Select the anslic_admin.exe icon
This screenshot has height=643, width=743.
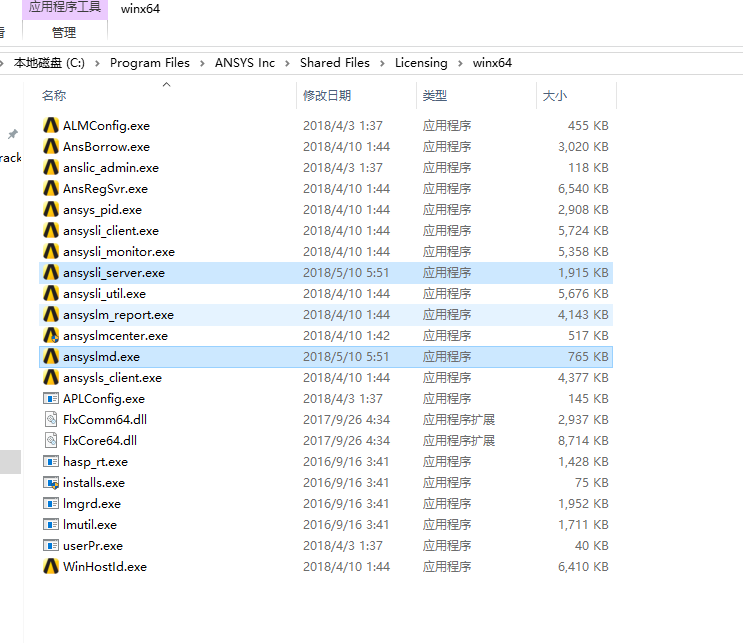(51, 167)
